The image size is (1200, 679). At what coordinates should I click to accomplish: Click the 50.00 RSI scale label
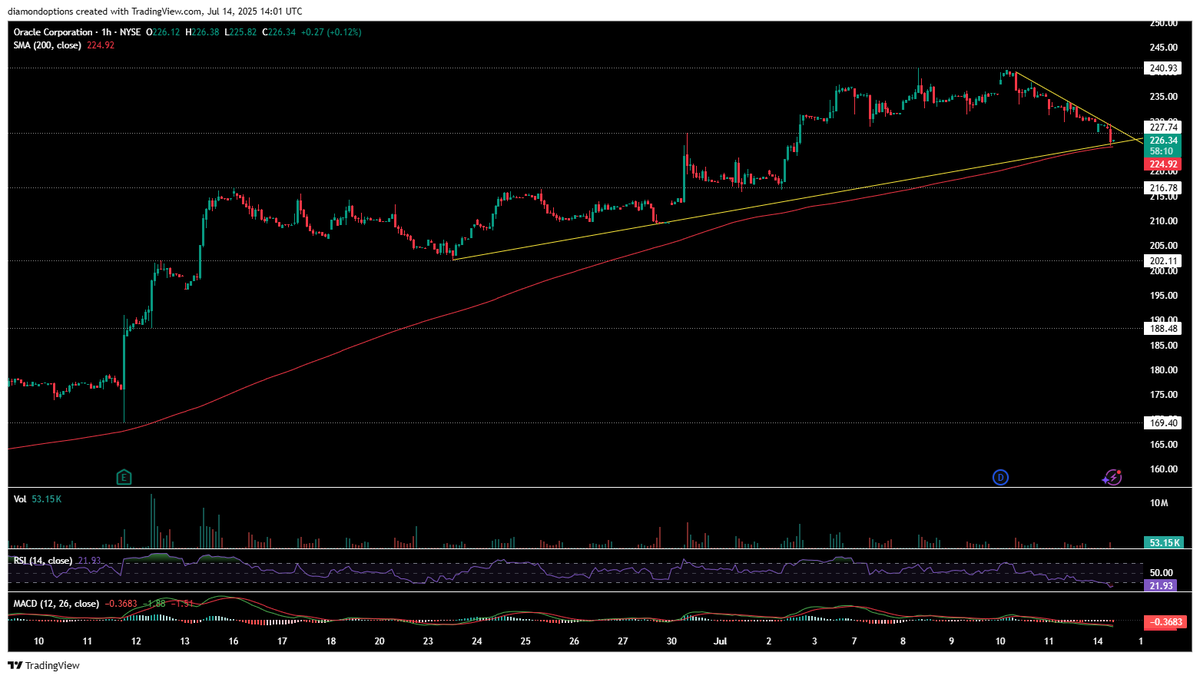[1161, 571]
